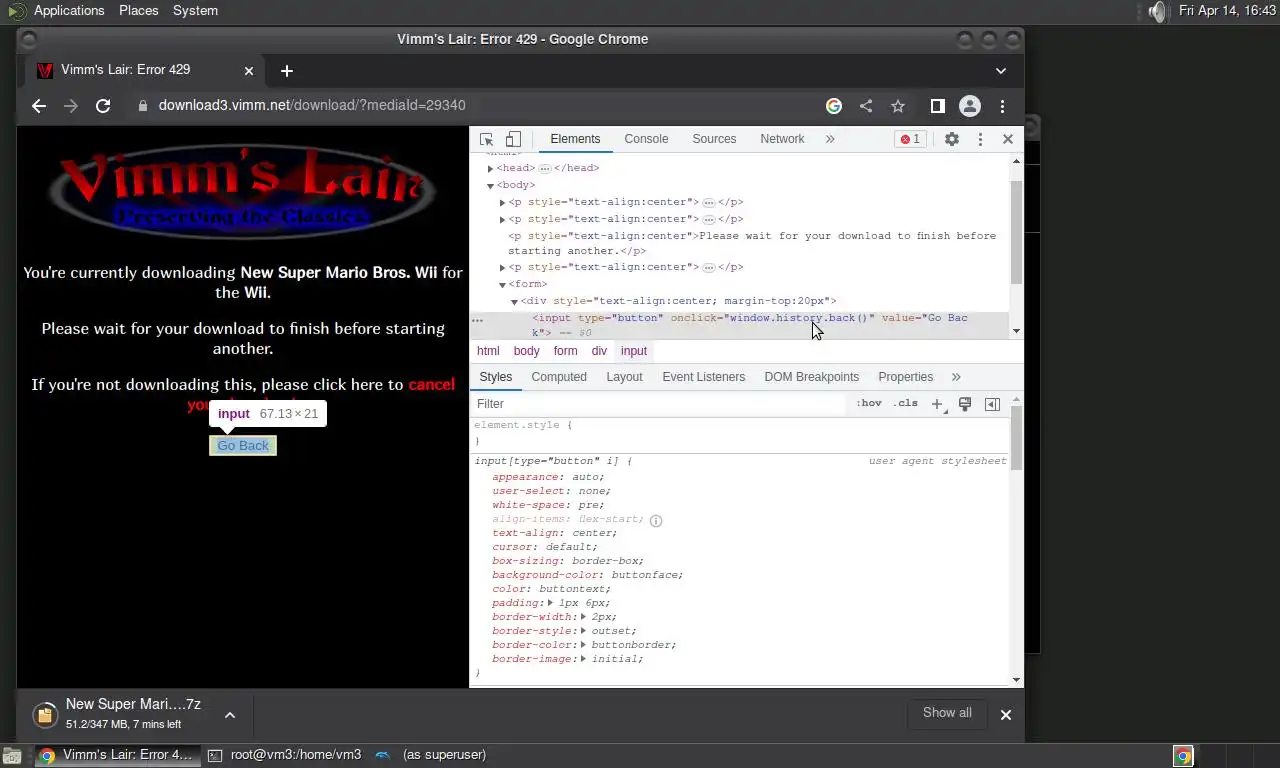Open the Network tab
1280x768 pixels.
(782, 139)
